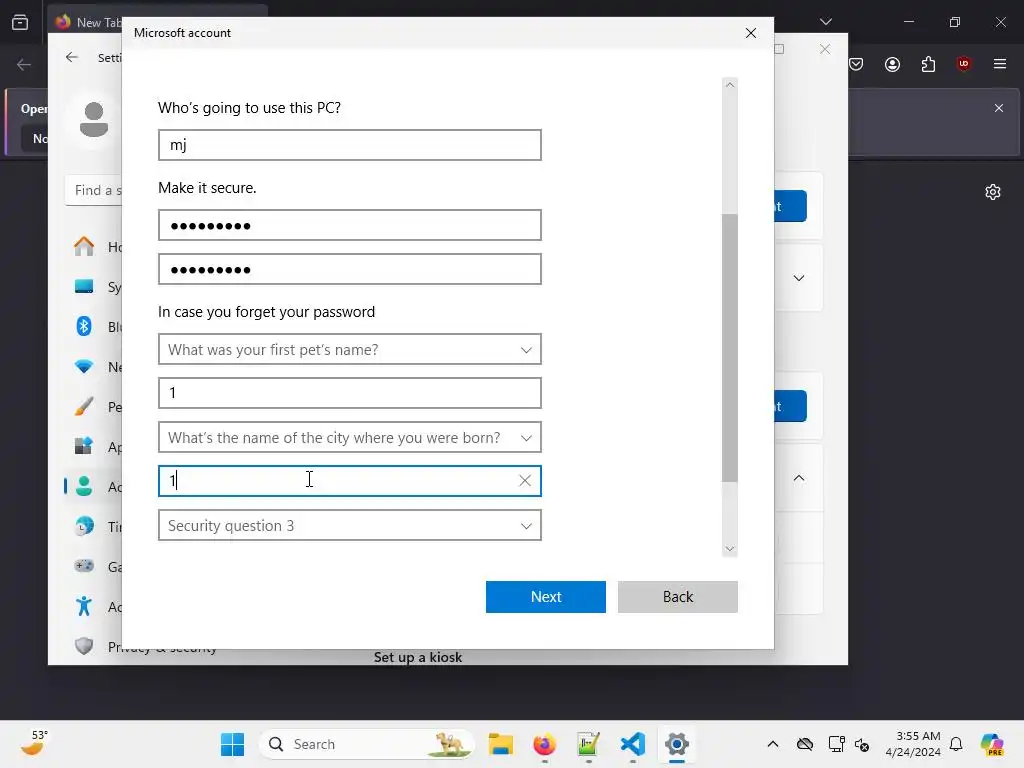
Task: Click the dialog vertical scrollbar thumb
Action: [x=729, y=347]
